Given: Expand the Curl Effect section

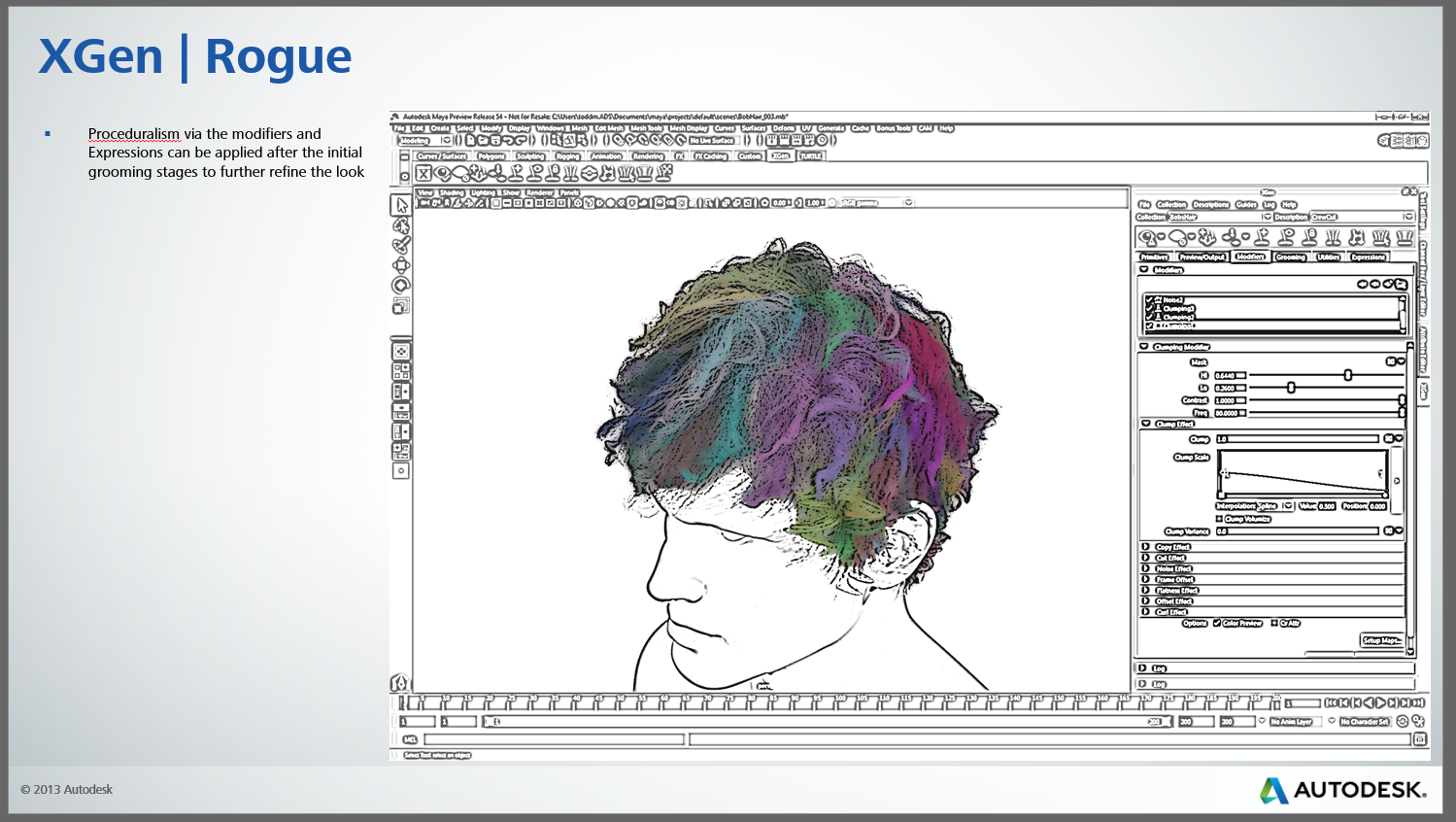Looking at the screenshot, I should point(1146,612).
